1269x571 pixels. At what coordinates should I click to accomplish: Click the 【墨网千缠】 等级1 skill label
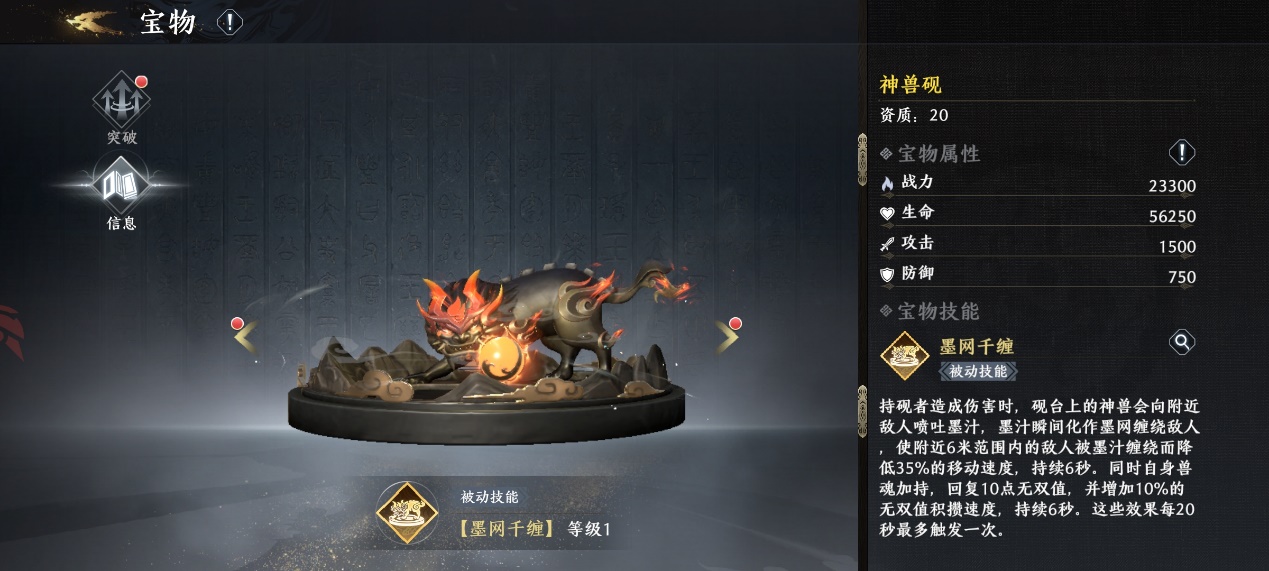tap(533, 529)
